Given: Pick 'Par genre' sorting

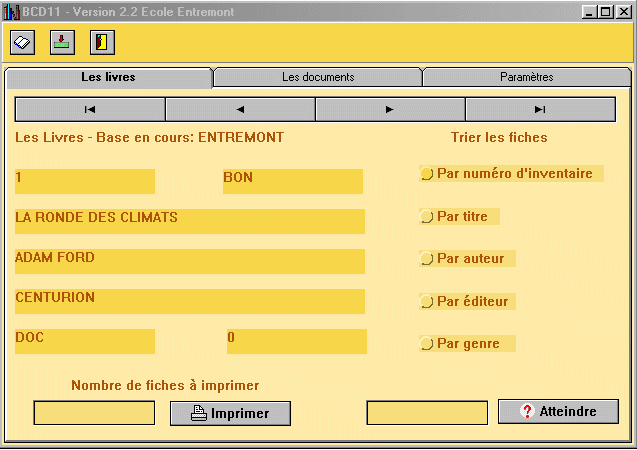Looking at the screenshot, I should coord(427,344).
